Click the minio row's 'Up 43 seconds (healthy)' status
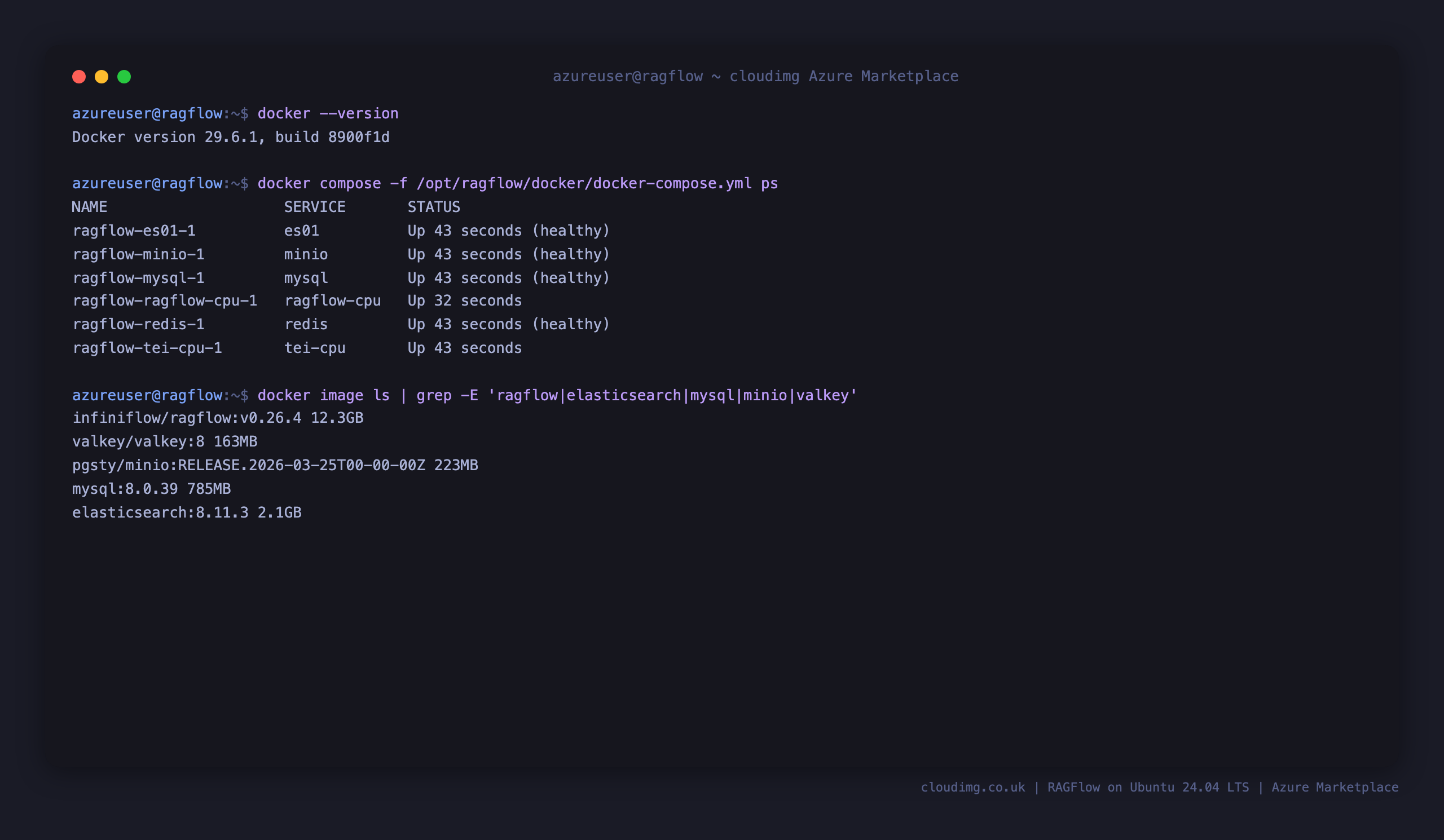 (x=509, y=254)
